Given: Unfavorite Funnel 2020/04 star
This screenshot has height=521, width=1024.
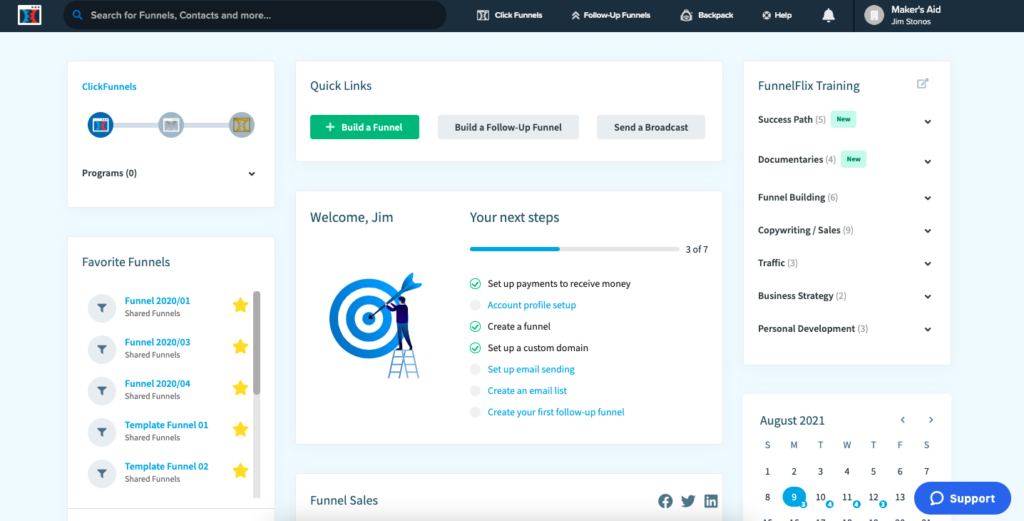Looking at the screenshot, I should pos(240,388).
